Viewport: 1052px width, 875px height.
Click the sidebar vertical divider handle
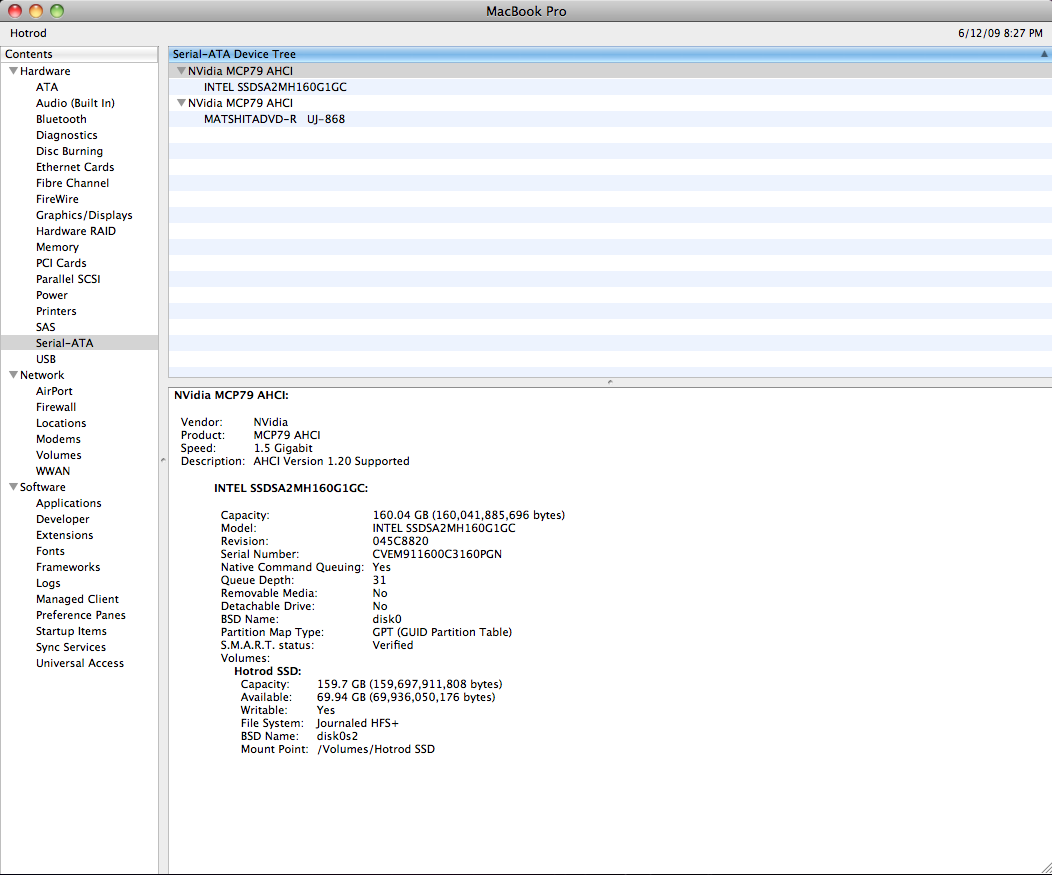163,460
